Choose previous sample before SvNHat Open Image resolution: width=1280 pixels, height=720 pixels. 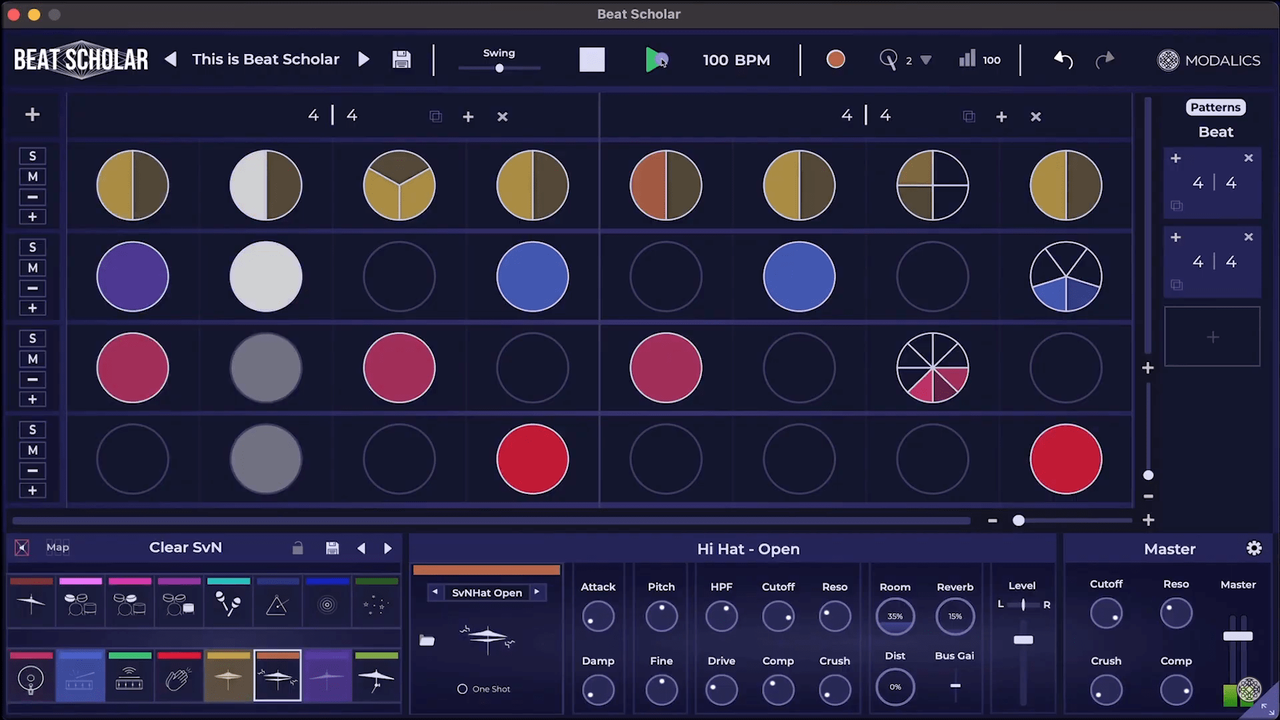click(x=435, y=593)
